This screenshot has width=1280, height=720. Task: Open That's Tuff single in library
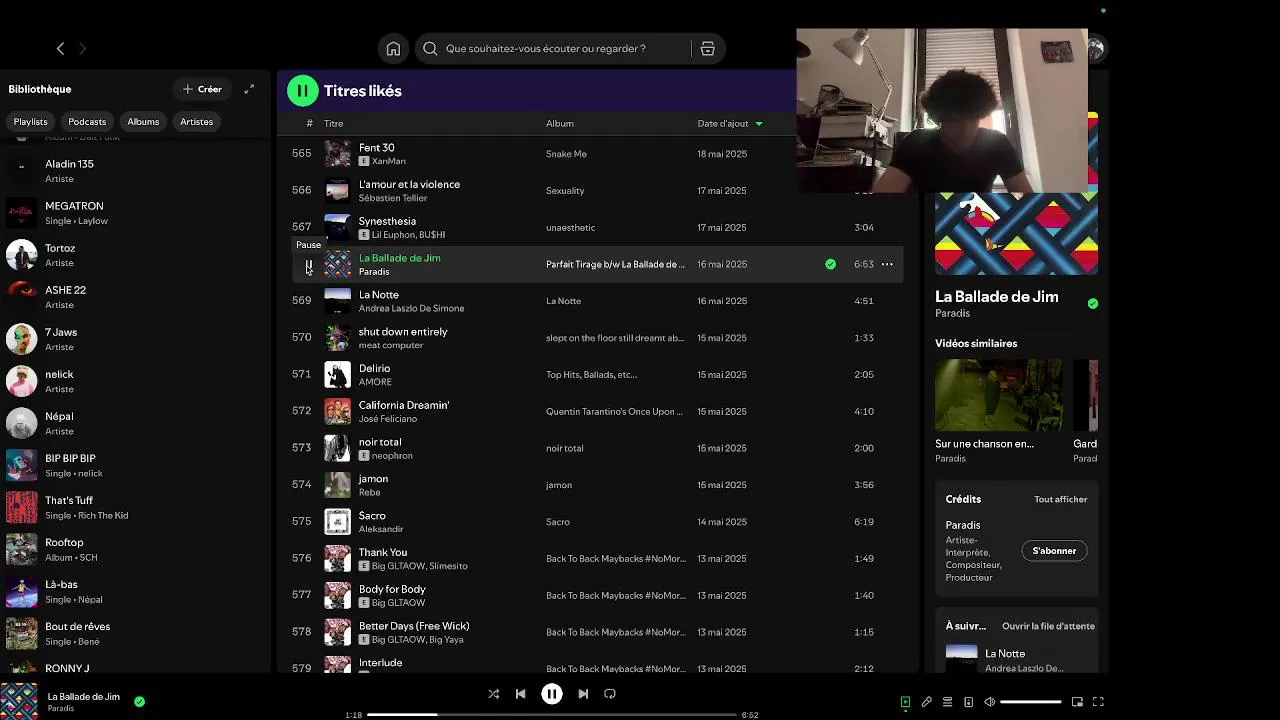pyautogui.click(x=135, y=507)
